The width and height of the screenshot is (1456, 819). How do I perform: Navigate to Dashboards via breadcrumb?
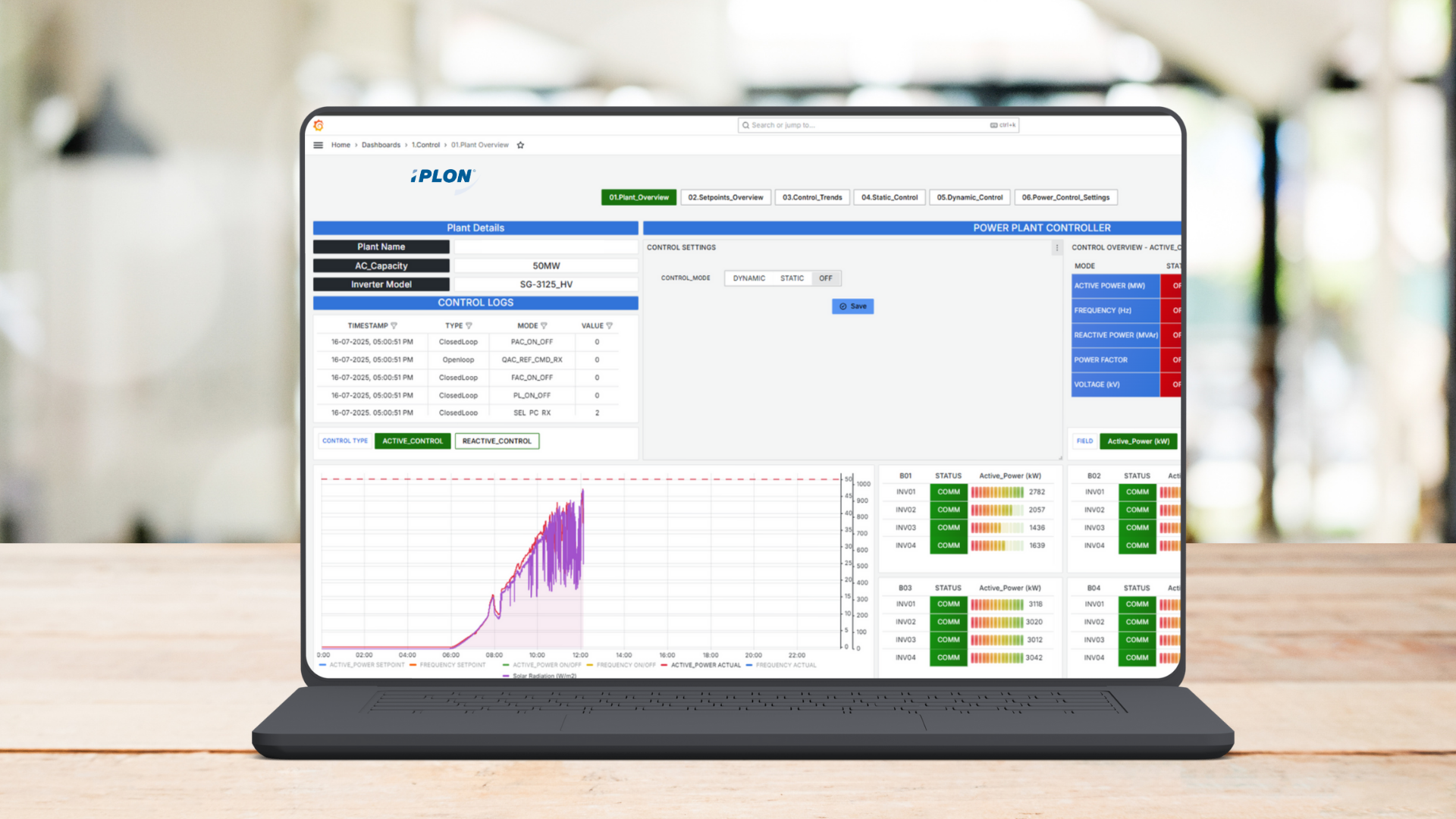tap(381, 145)
